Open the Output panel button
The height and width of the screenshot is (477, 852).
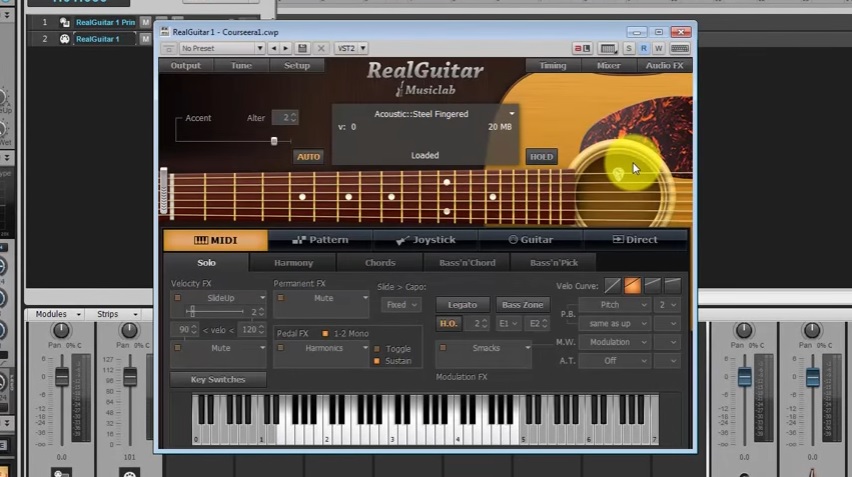click(185, 65)
